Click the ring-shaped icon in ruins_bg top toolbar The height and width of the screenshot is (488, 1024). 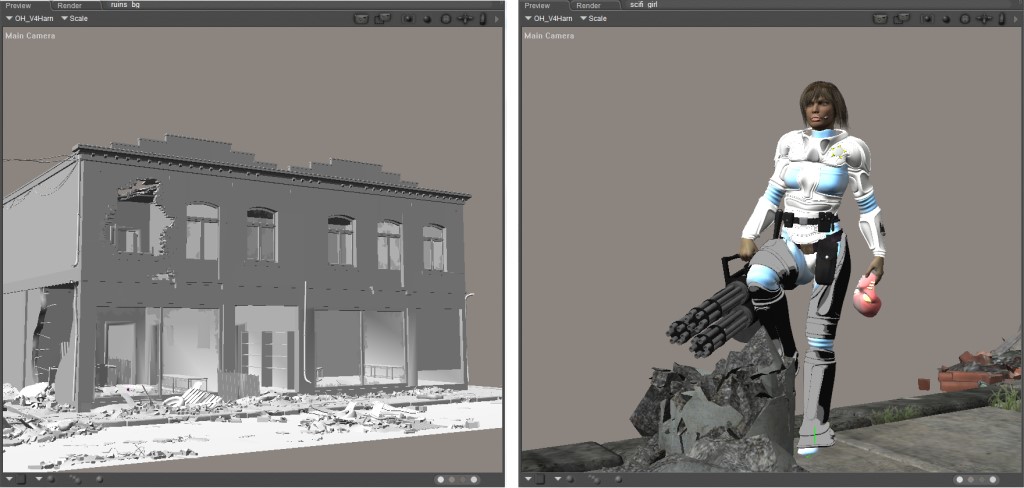click(x=446, y=19)
